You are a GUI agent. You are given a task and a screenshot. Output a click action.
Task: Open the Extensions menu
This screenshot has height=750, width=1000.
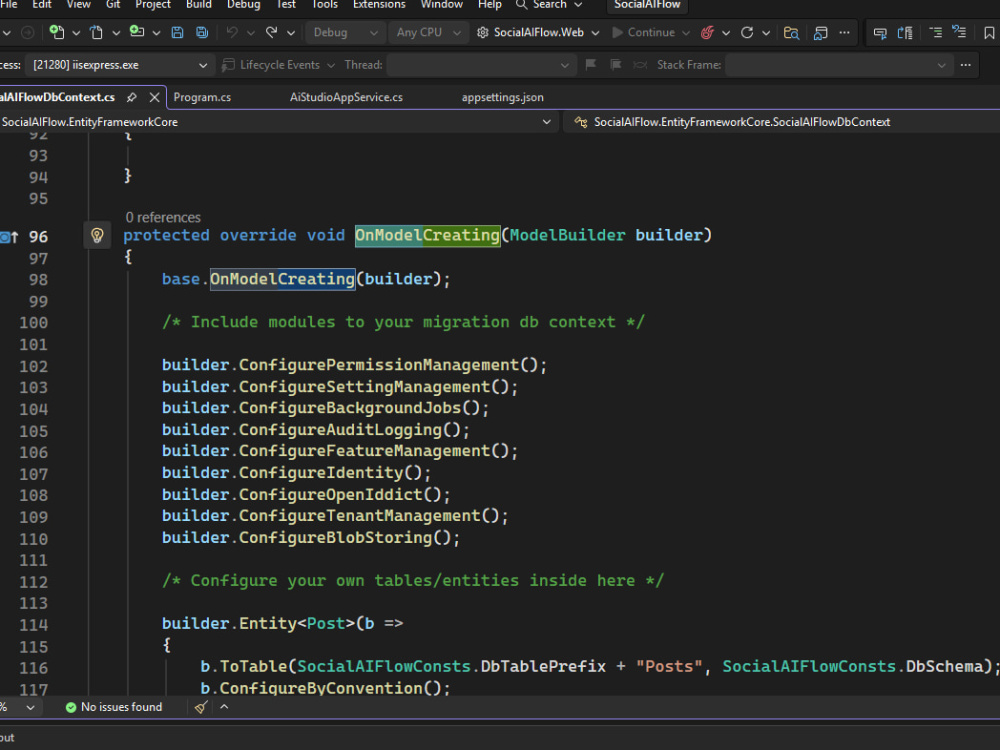(379, 4)
